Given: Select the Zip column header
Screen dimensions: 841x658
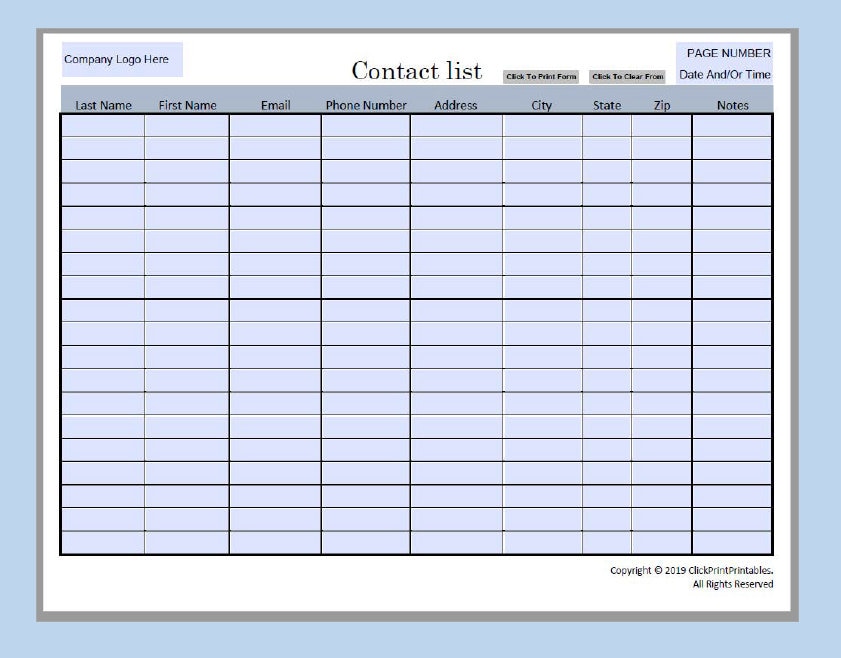Looking at the screenshot, I should click(x=660, y=105).
